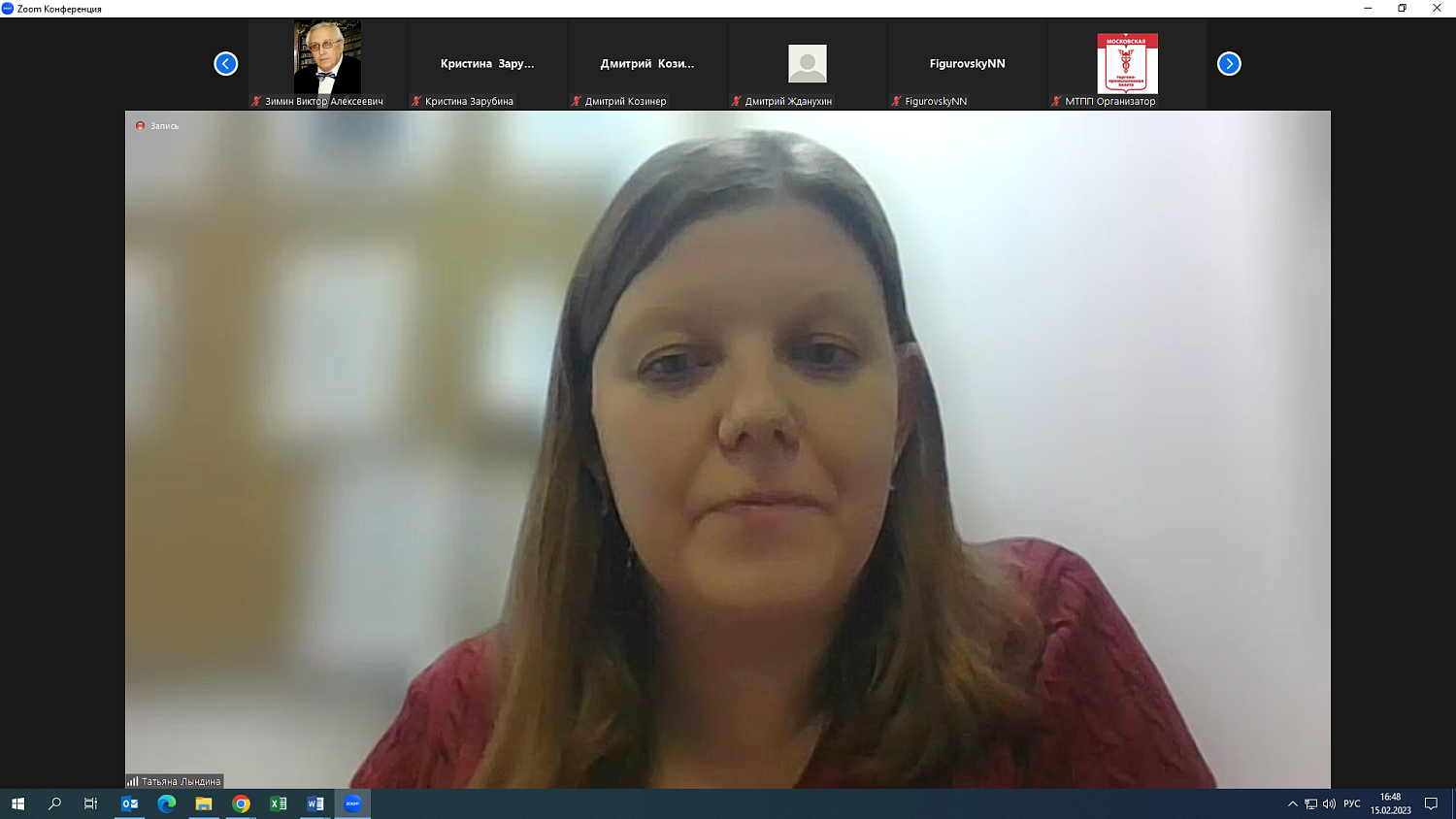The image size is (1456, 819).
Task: Expand hidden system tray icons
Action: click(x=1292, y=803)
